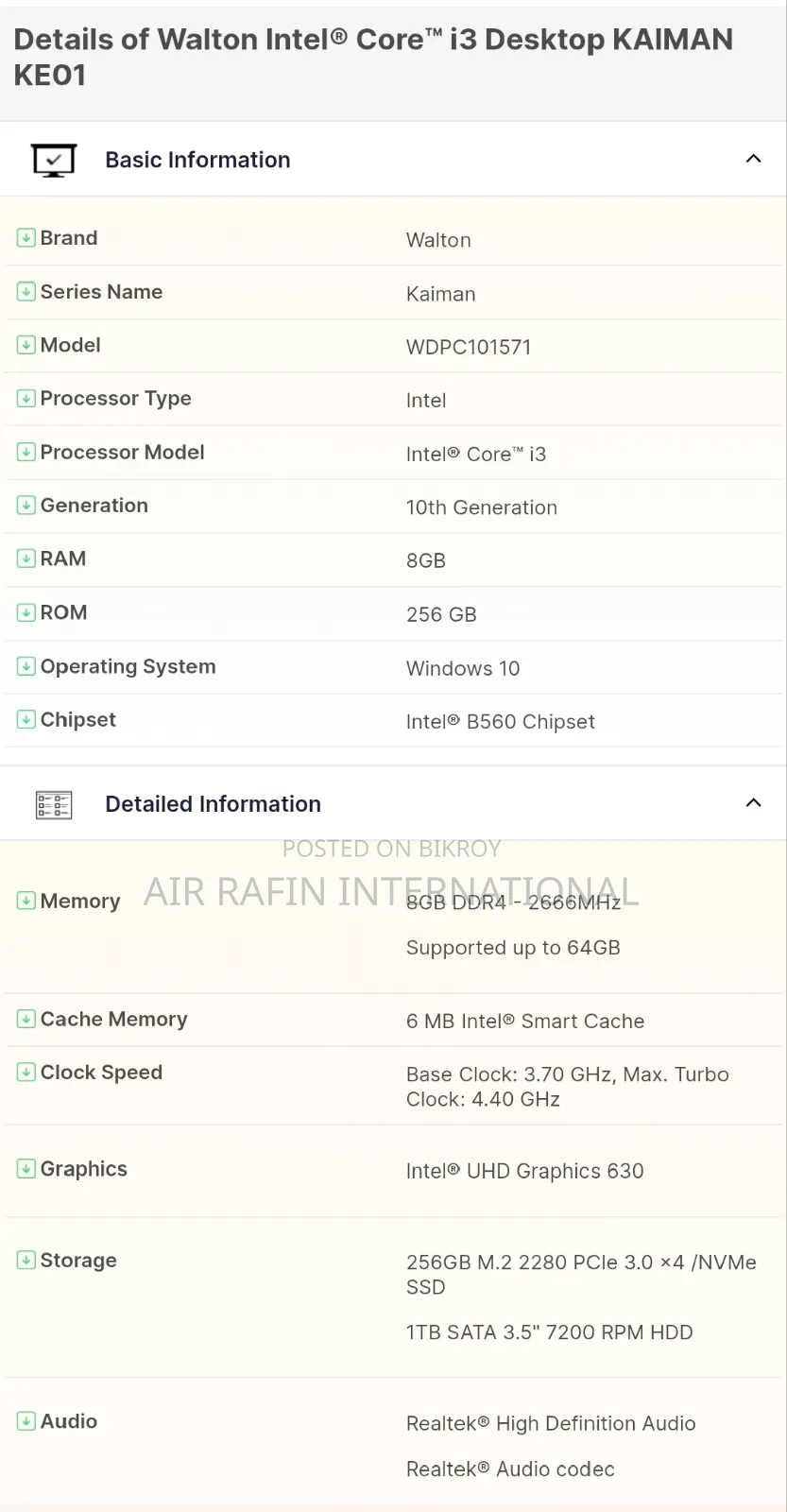
Task: Click the arrow icon beside Clock Speed
Action: click(26, 1073)
